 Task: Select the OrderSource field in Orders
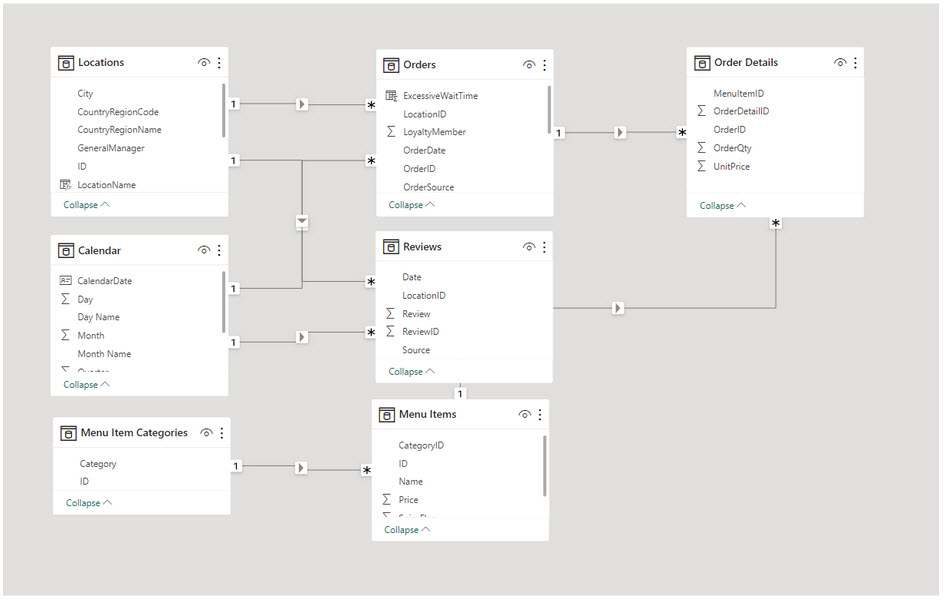coord(429,187)
